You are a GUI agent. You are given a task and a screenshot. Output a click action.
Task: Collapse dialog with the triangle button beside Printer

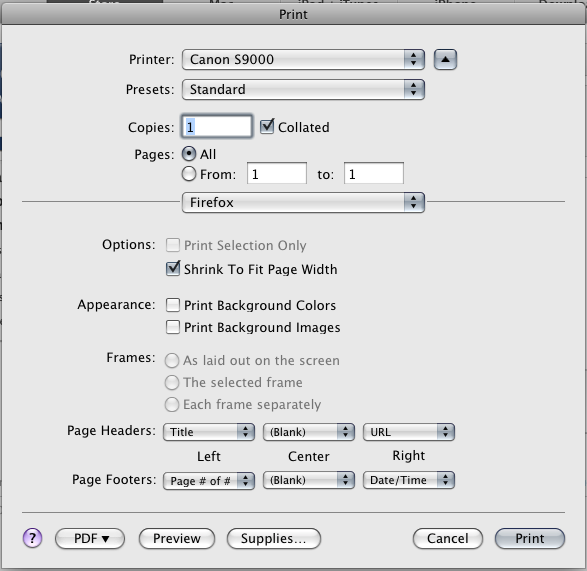coord(445,60)
